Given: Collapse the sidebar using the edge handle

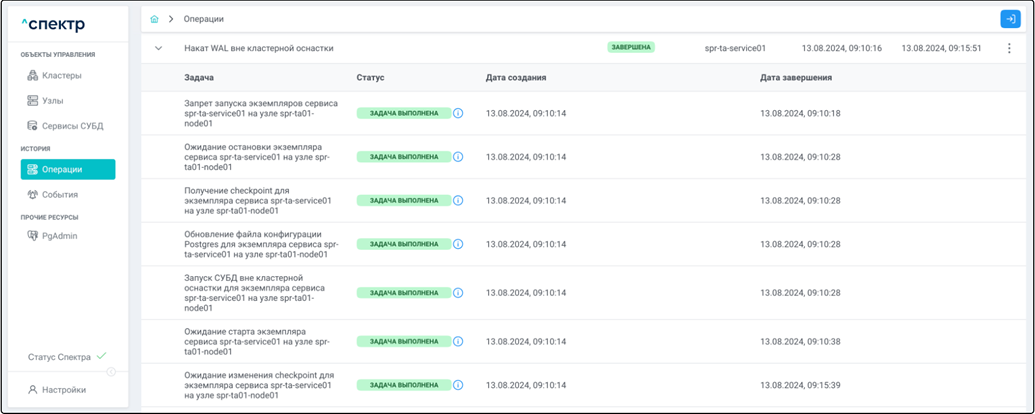Looking at the screenshot, I should click(x=111, y=372).
